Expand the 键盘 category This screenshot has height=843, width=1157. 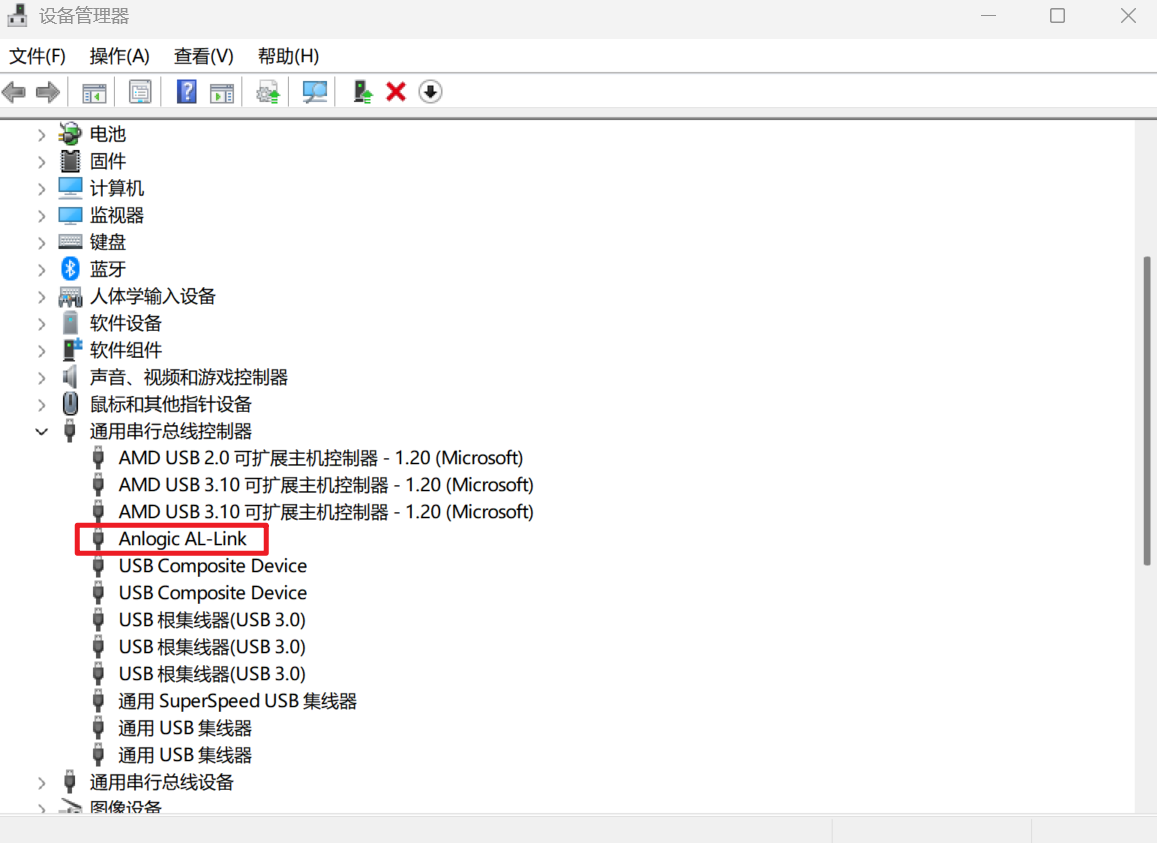(x=41, y=243)
